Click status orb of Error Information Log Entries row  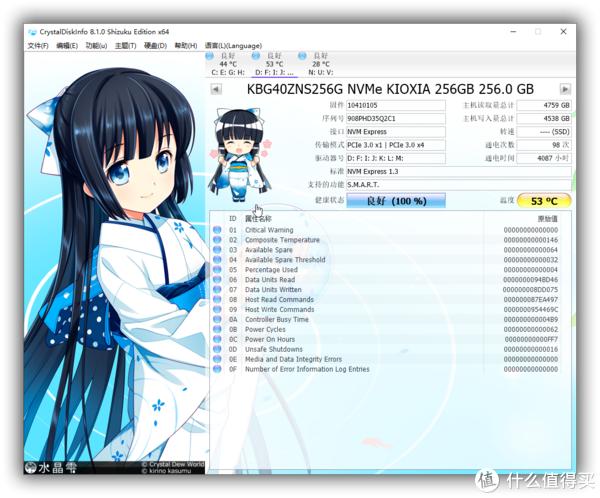[217, 369]
